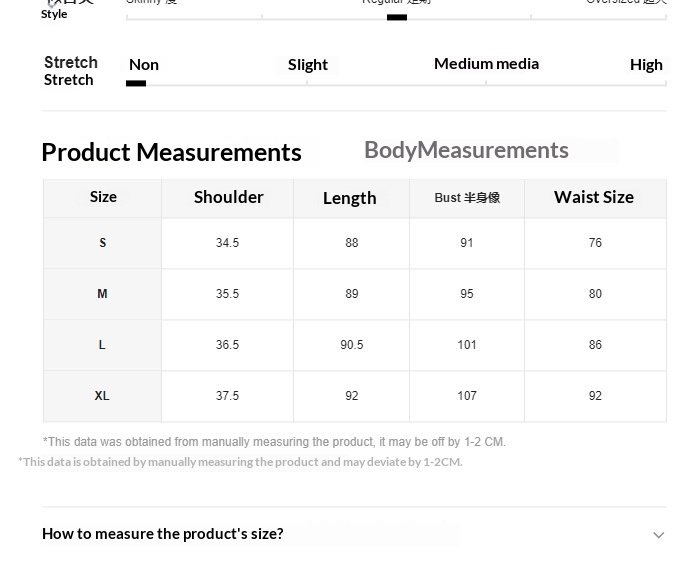Open "How to measure the product's size?" section
Viewport: 685px width, 561px height.
[163, 534]
